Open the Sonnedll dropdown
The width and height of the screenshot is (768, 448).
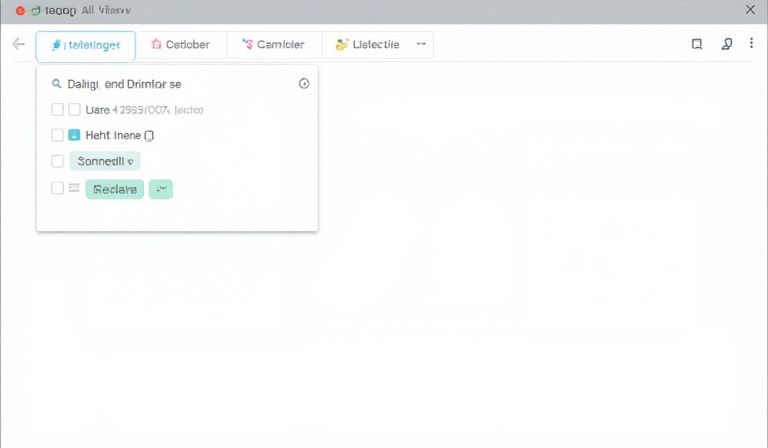[x=105, y=161]
